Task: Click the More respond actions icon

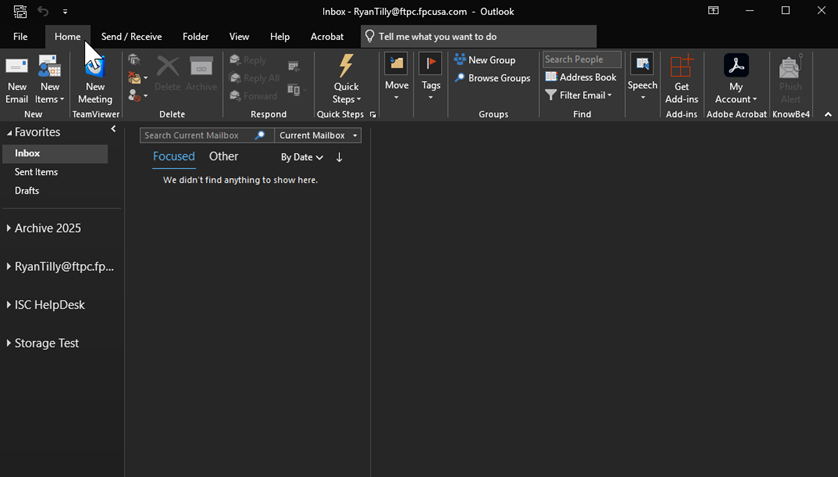Action: click(297, 90)
